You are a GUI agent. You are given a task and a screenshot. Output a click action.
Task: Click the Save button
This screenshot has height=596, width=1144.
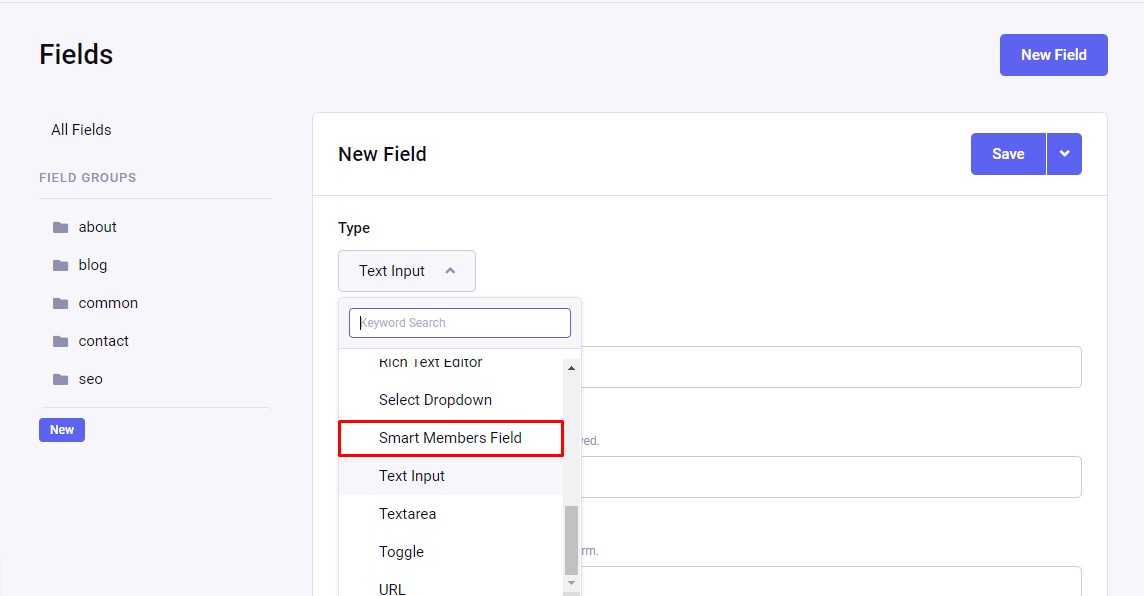(x=1008, y=154)
